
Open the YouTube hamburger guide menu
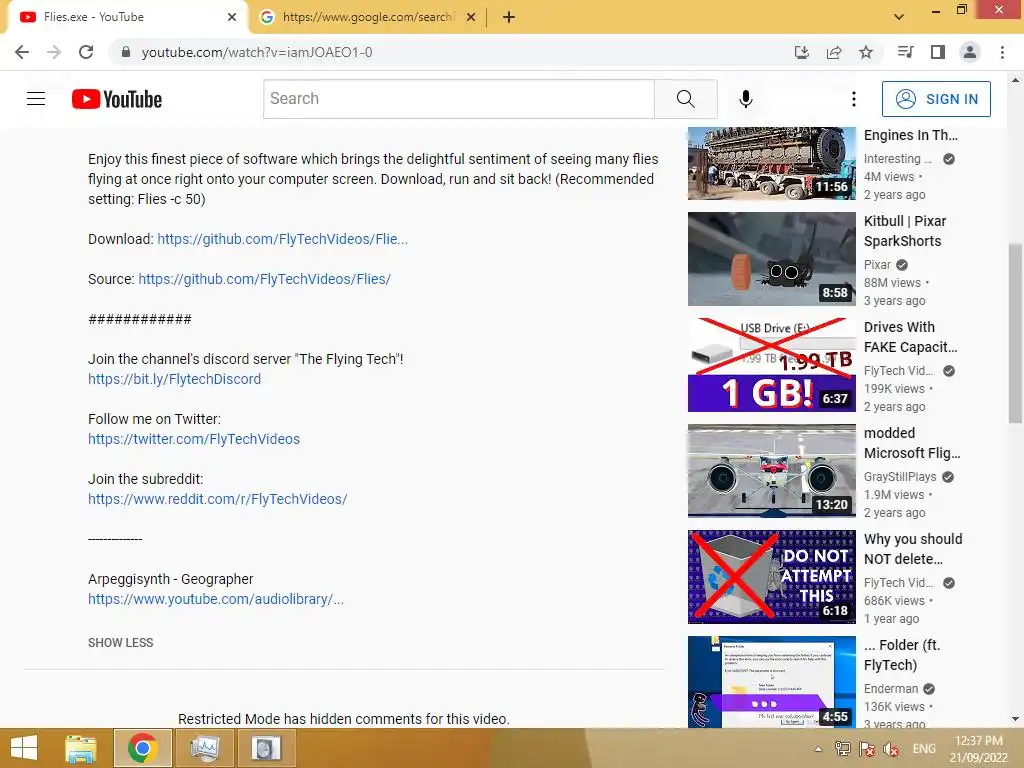[36, 99]
